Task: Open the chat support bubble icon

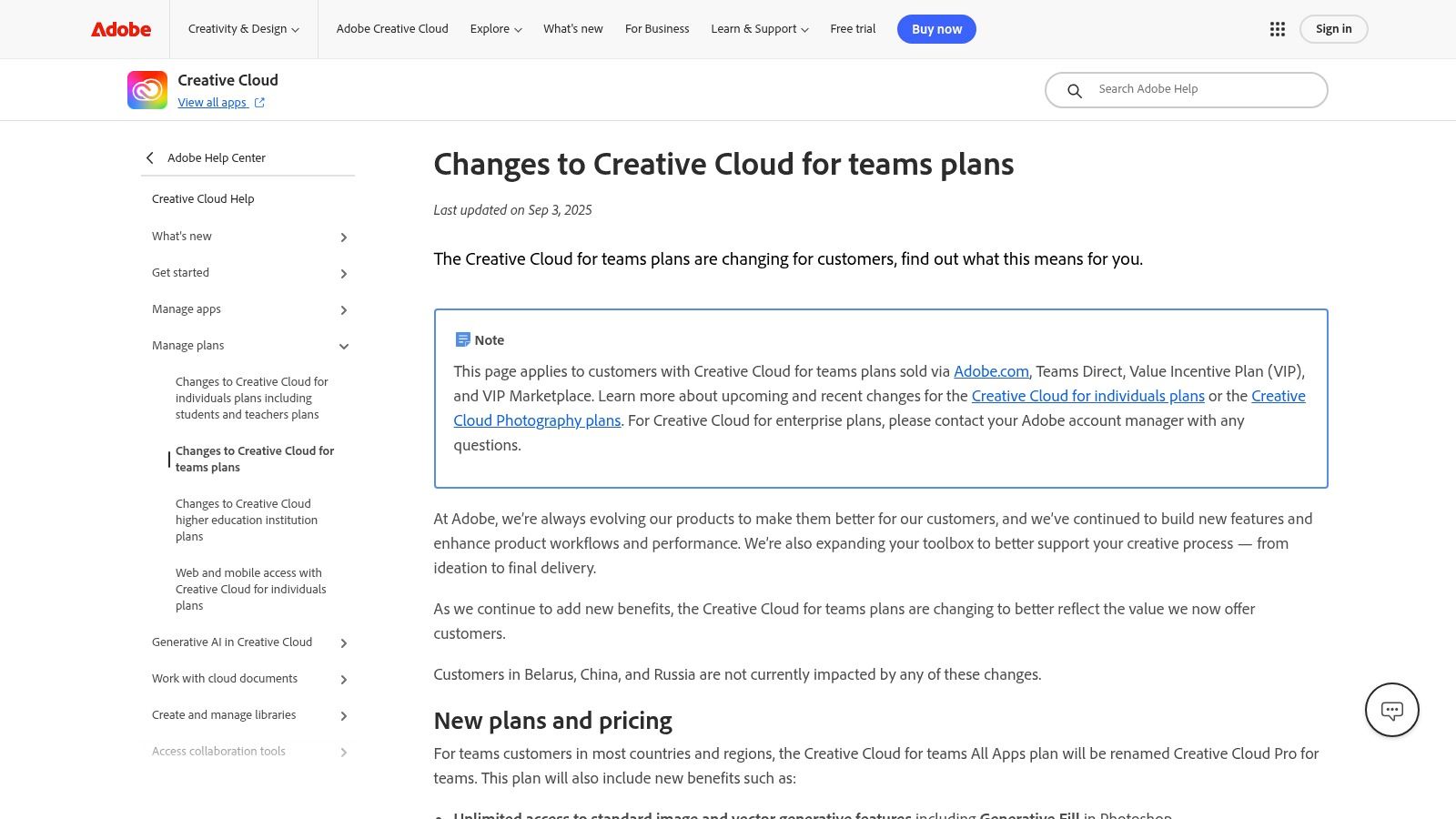Action: (x=1391, y=710)
